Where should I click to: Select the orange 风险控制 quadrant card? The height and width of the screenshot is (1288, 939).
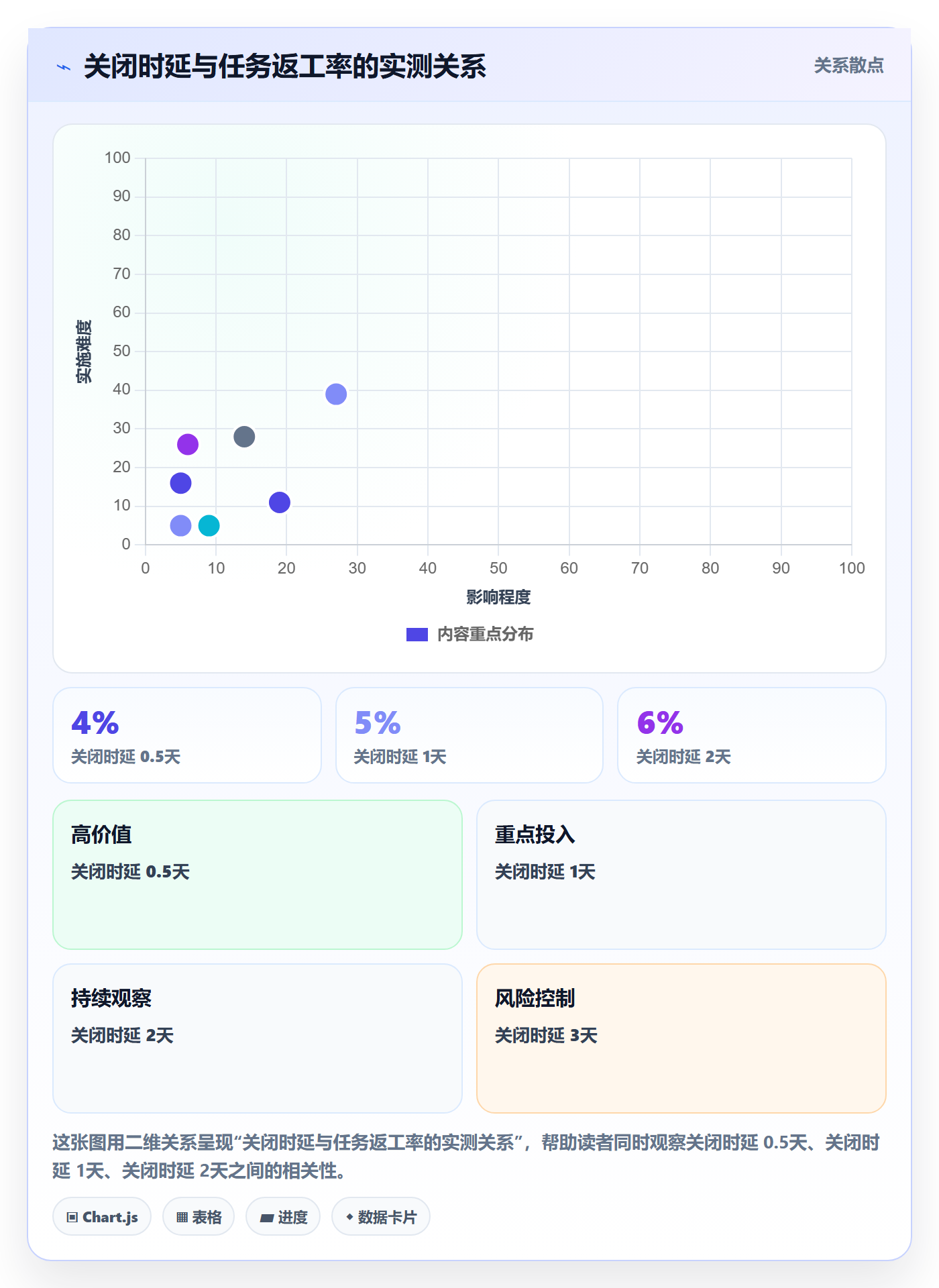pyautogui.click(x=681, y=1038)
